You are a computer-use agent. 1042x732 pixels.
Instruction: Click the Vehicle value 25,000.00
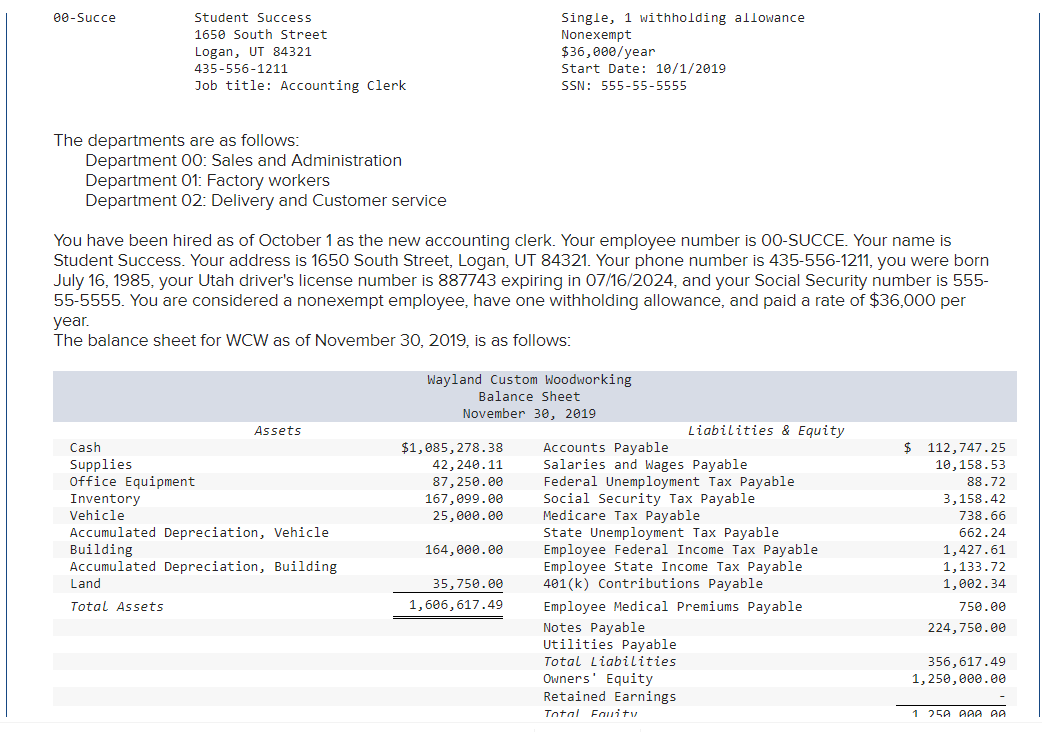click(468, 515)
